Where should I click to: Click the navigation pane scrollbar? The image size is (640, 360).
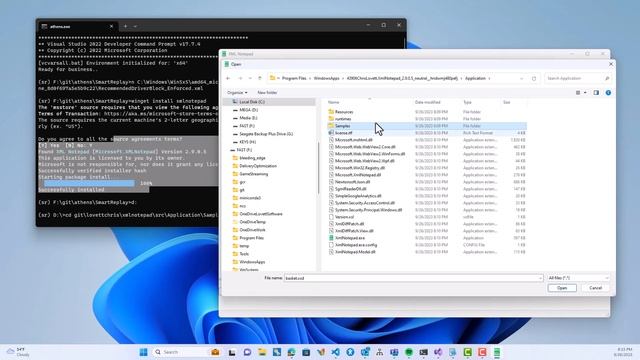point(318,167)
